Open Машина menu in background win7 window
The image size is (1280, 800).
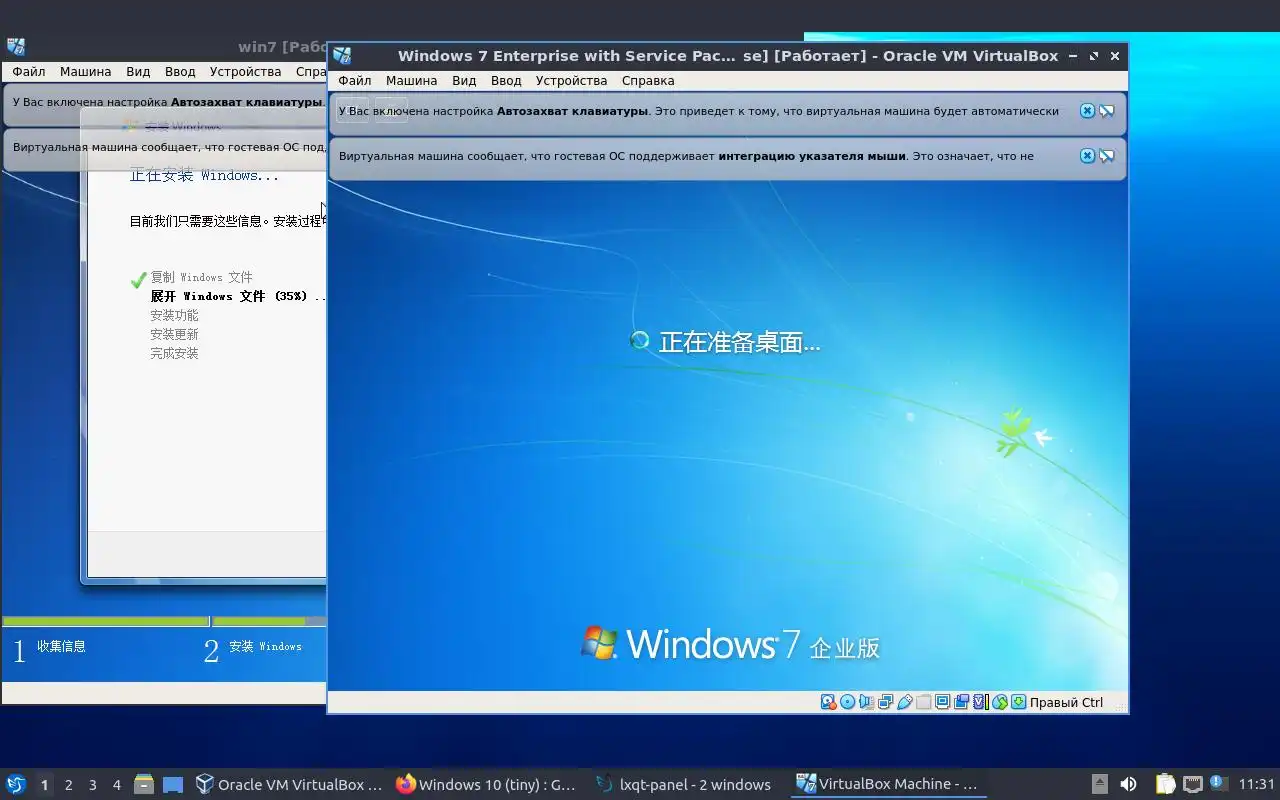pyautogui.click(x=85, y=72)
